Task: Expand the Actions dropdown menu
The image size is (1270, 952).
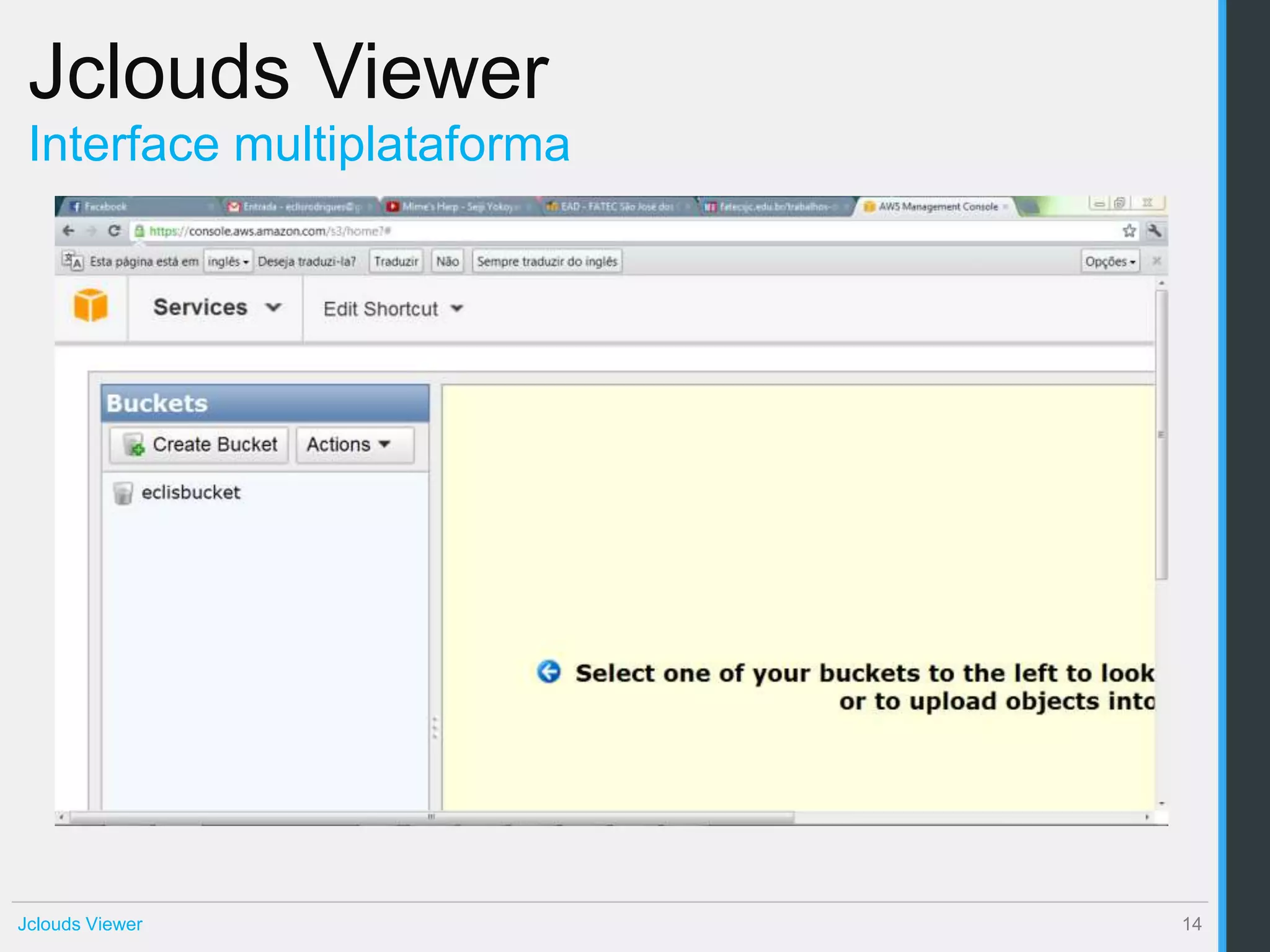Action: click(x=355, y=444)
